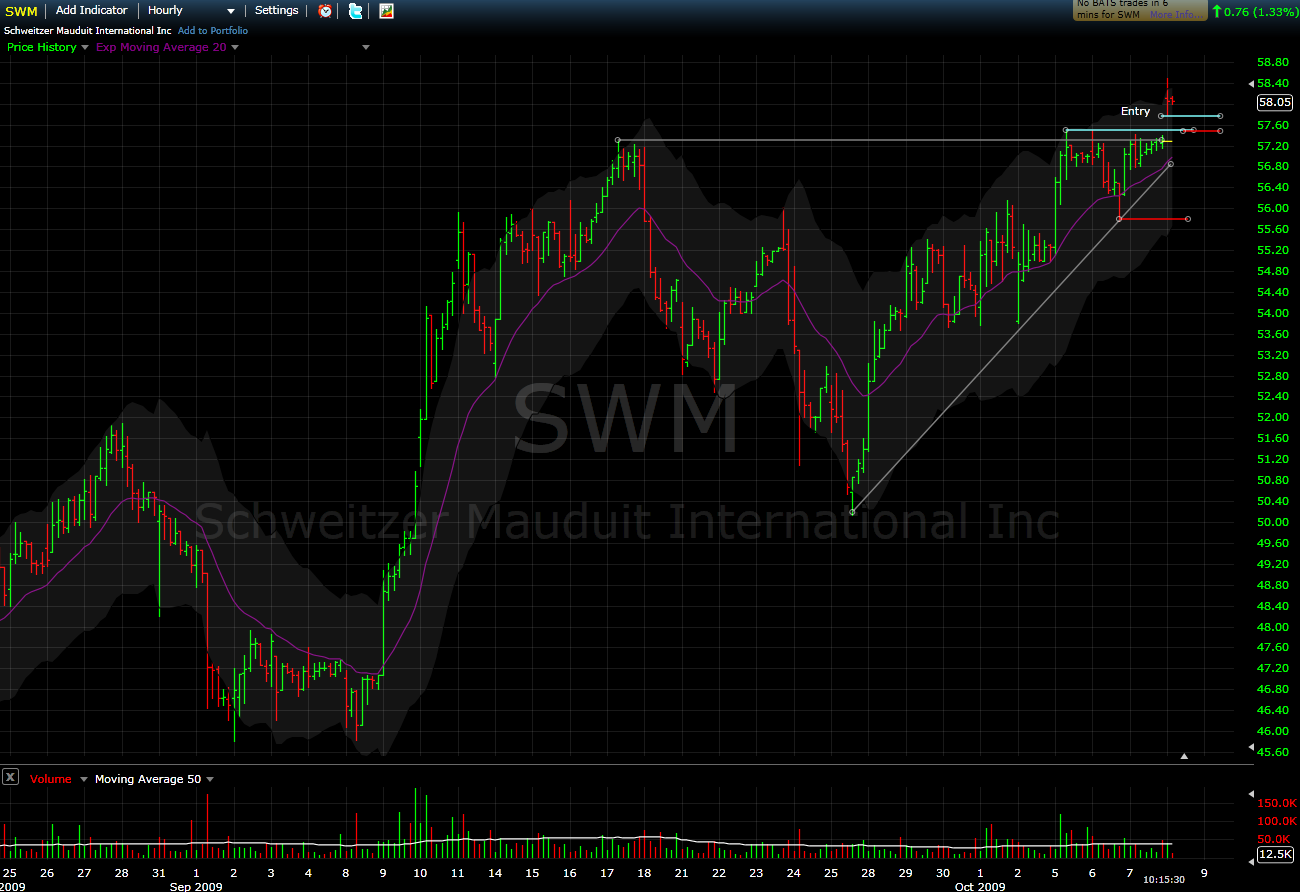
Task: Click the 45.60 price axis label
Action: pos(1272,752)
